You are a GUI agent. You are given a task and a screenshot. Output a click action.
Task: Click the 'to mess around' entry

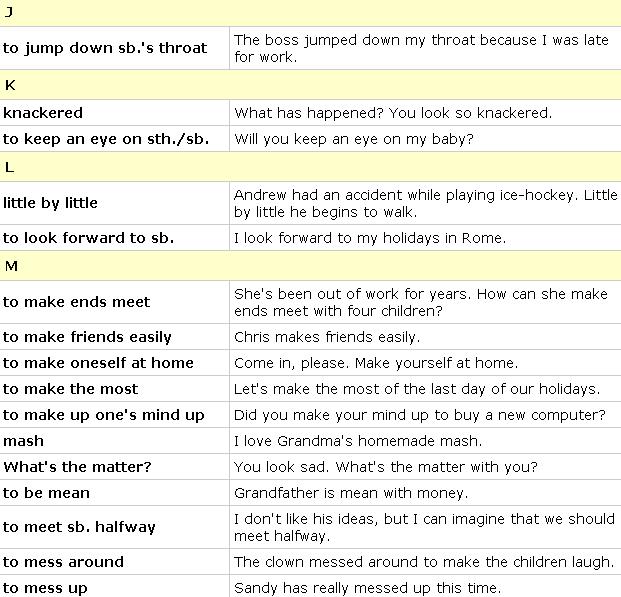coord(63,562)
